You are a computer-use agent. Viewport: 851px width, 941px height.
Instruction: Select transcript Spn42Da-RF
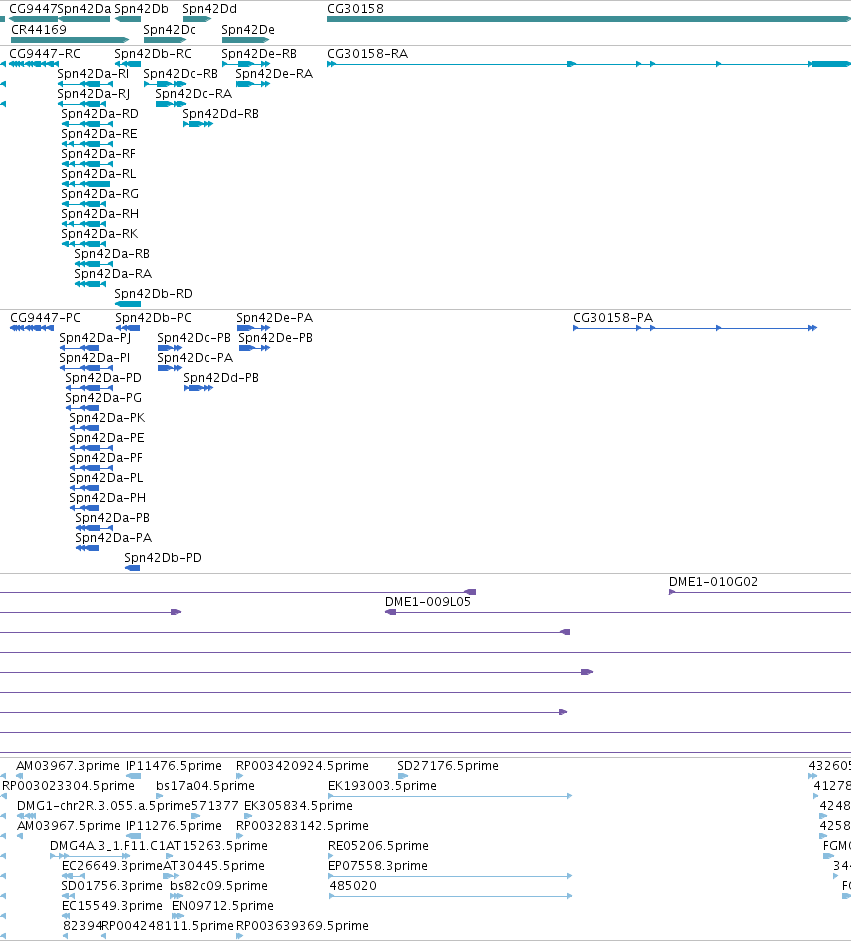pyautogui.click(x=98, y=154)
